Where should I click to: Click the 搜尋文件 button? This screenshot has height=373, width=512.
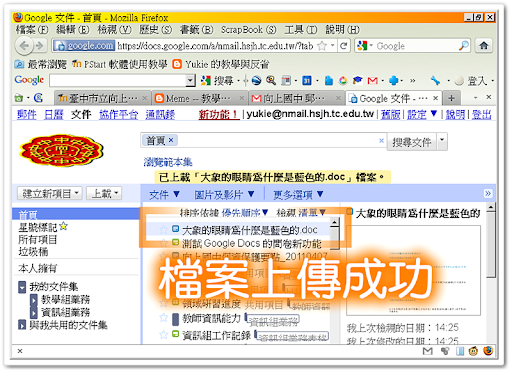pos(412,142)
